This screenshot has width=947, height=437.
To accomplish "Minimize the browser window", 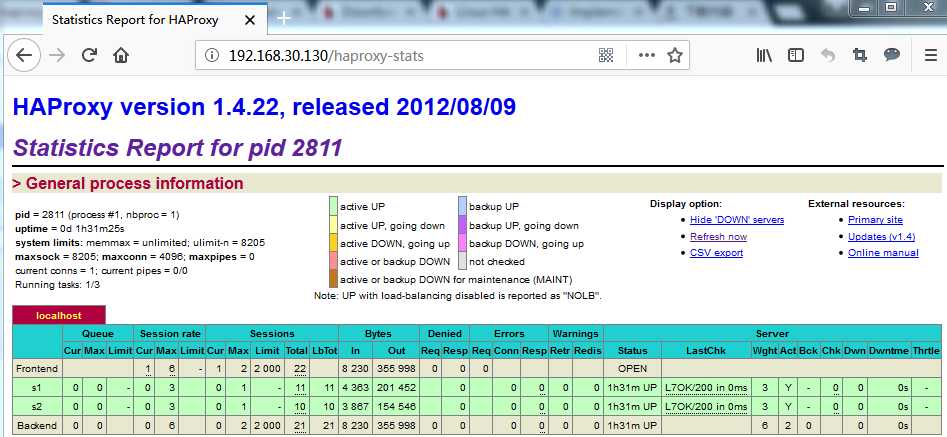I will [x=864, y=7].
